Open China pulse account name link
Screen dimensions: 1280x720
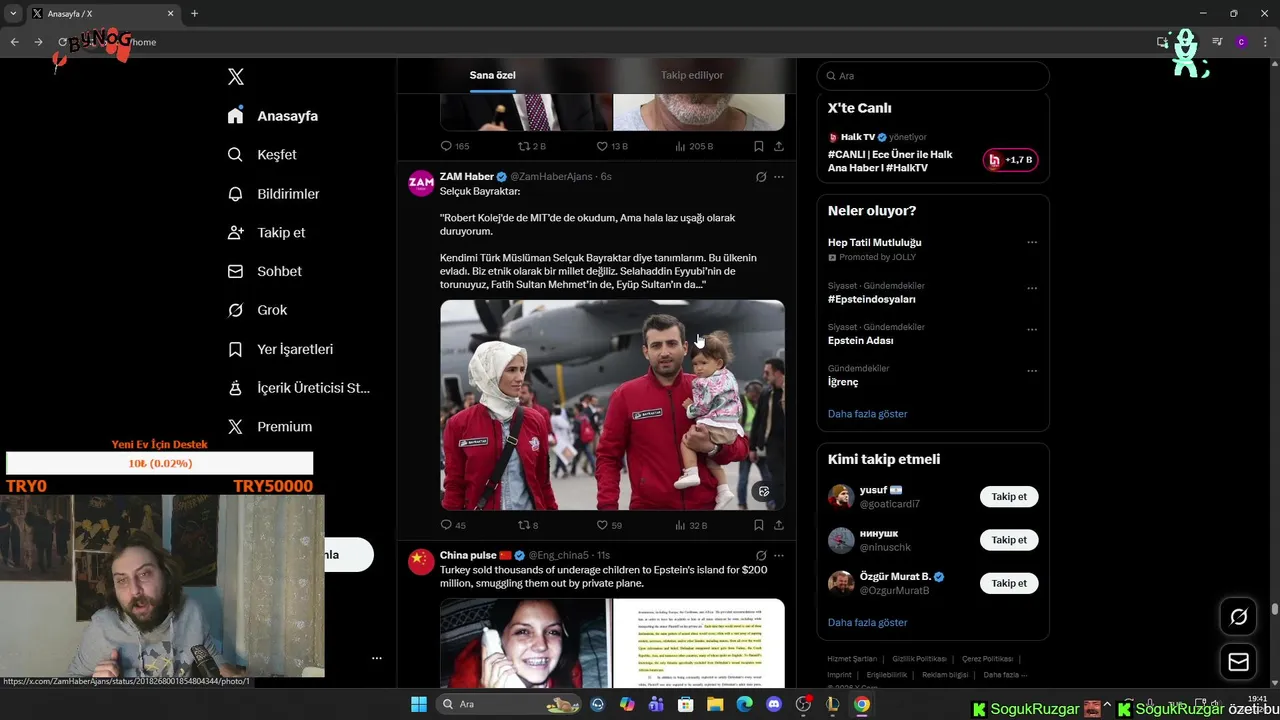pos(468,555)
